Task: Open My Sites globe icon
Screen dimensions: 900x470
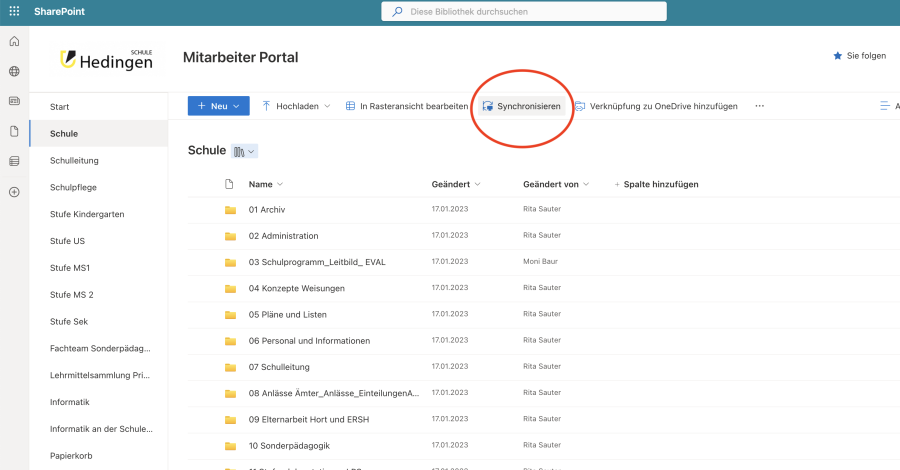Action: pos(14,71)
